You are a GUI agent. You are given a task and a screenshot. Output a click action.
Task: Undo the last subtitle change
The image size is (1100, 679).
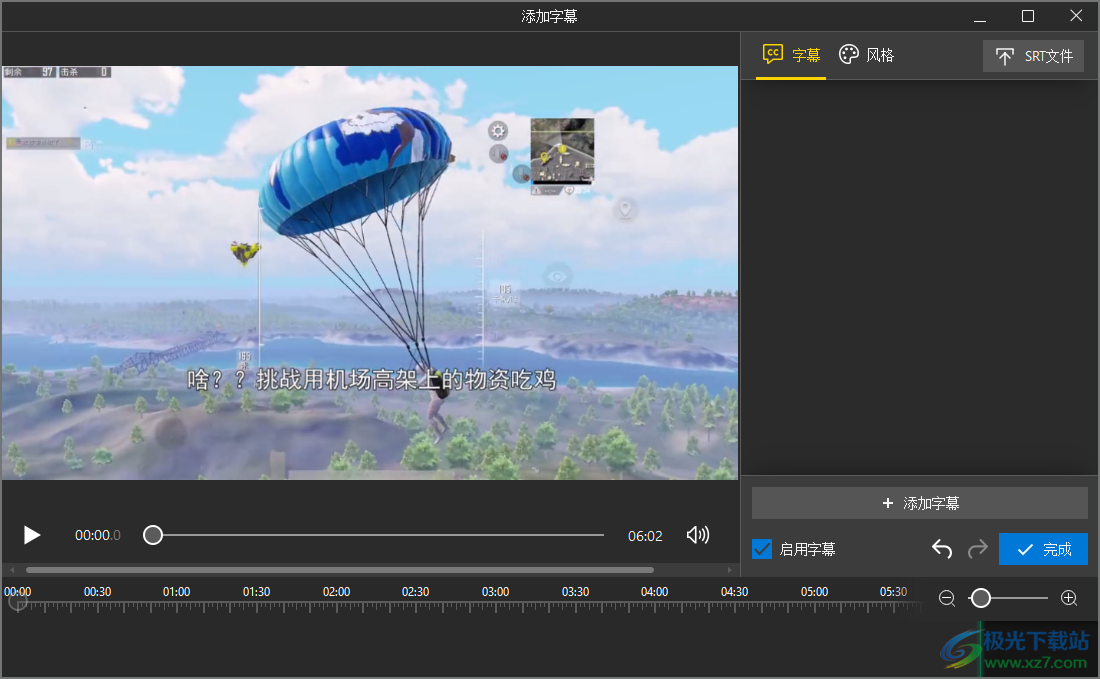coord(941,549)
